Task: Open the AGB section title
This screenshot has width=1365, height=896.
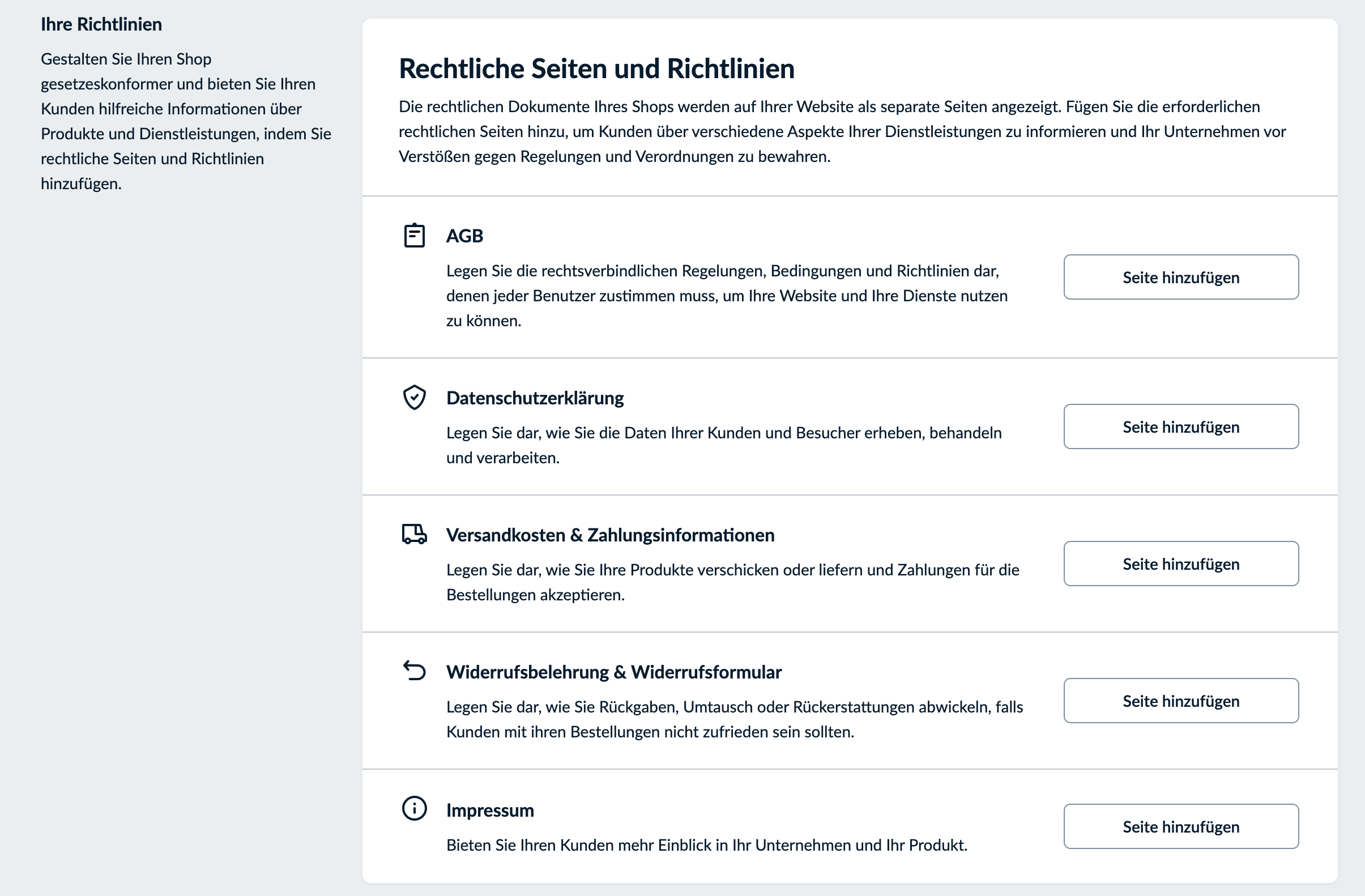Action: [x=464, y=235]
